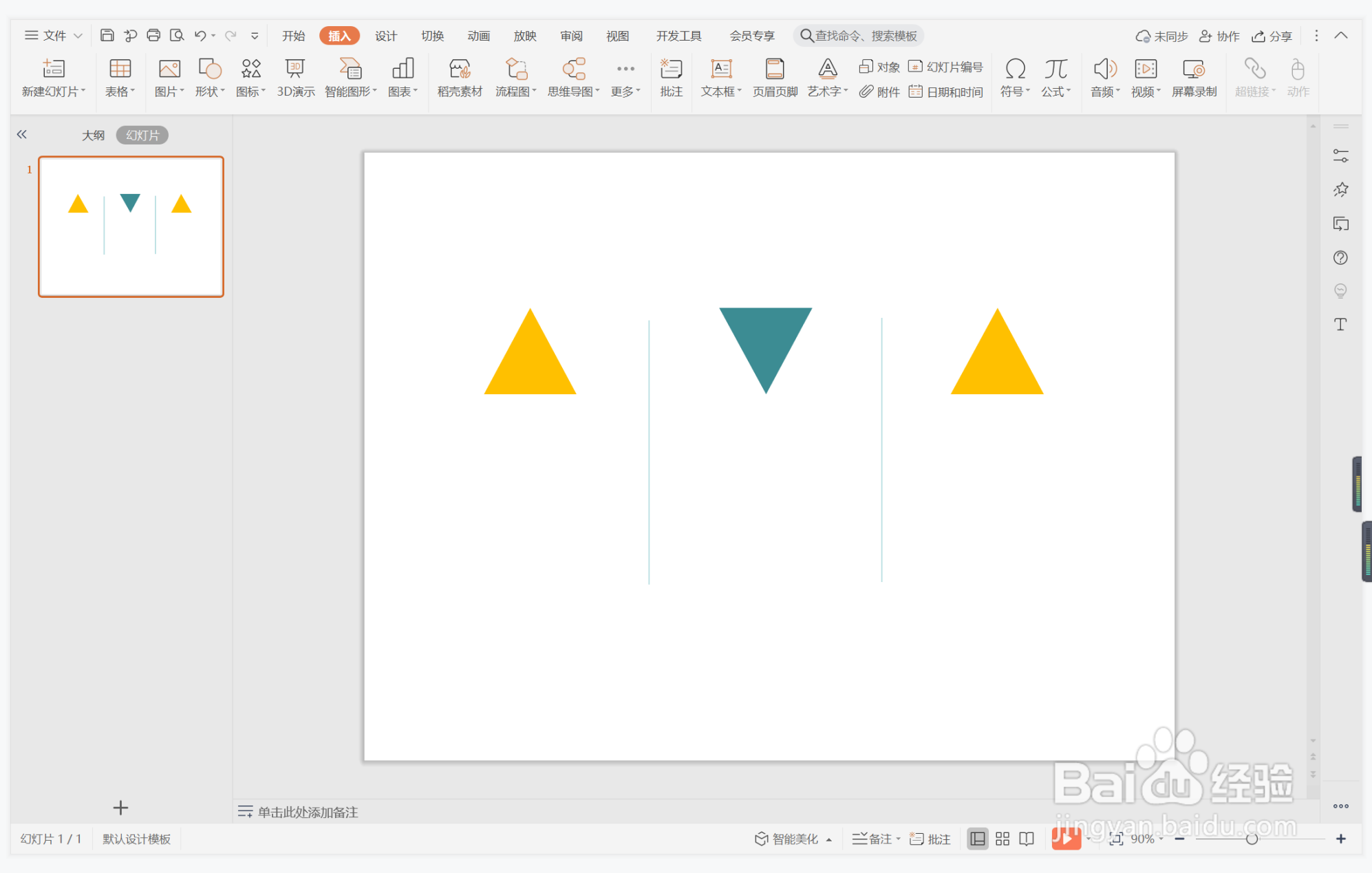Click the 分享 share button
The height and width of the screenshot is (873, 1372).
click(x=1272, y=36)
